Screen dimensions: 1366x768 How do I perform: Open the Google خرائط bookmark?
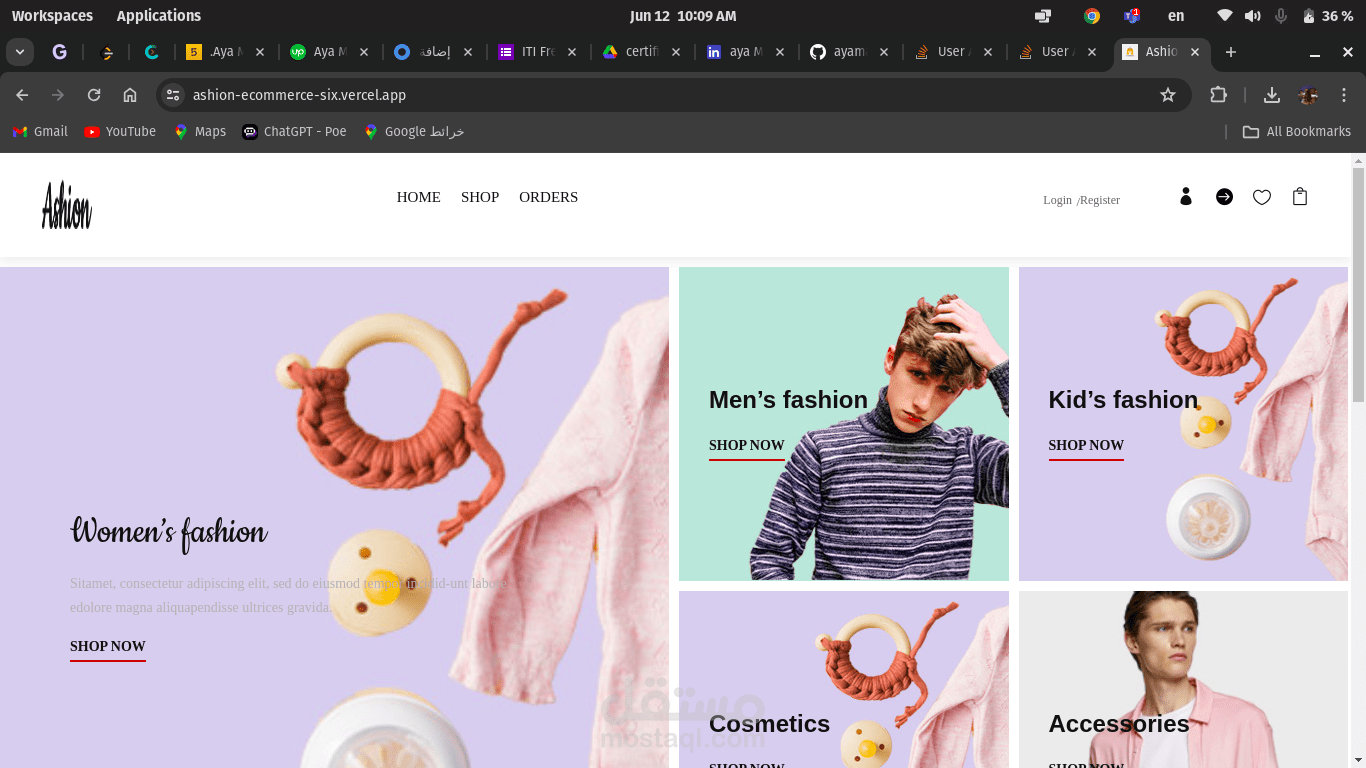pos(414,132)
